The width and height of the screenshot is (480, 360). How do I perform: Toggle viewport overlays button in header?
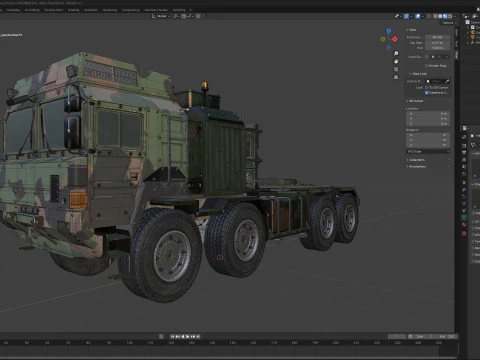click(x=417, y=16)
